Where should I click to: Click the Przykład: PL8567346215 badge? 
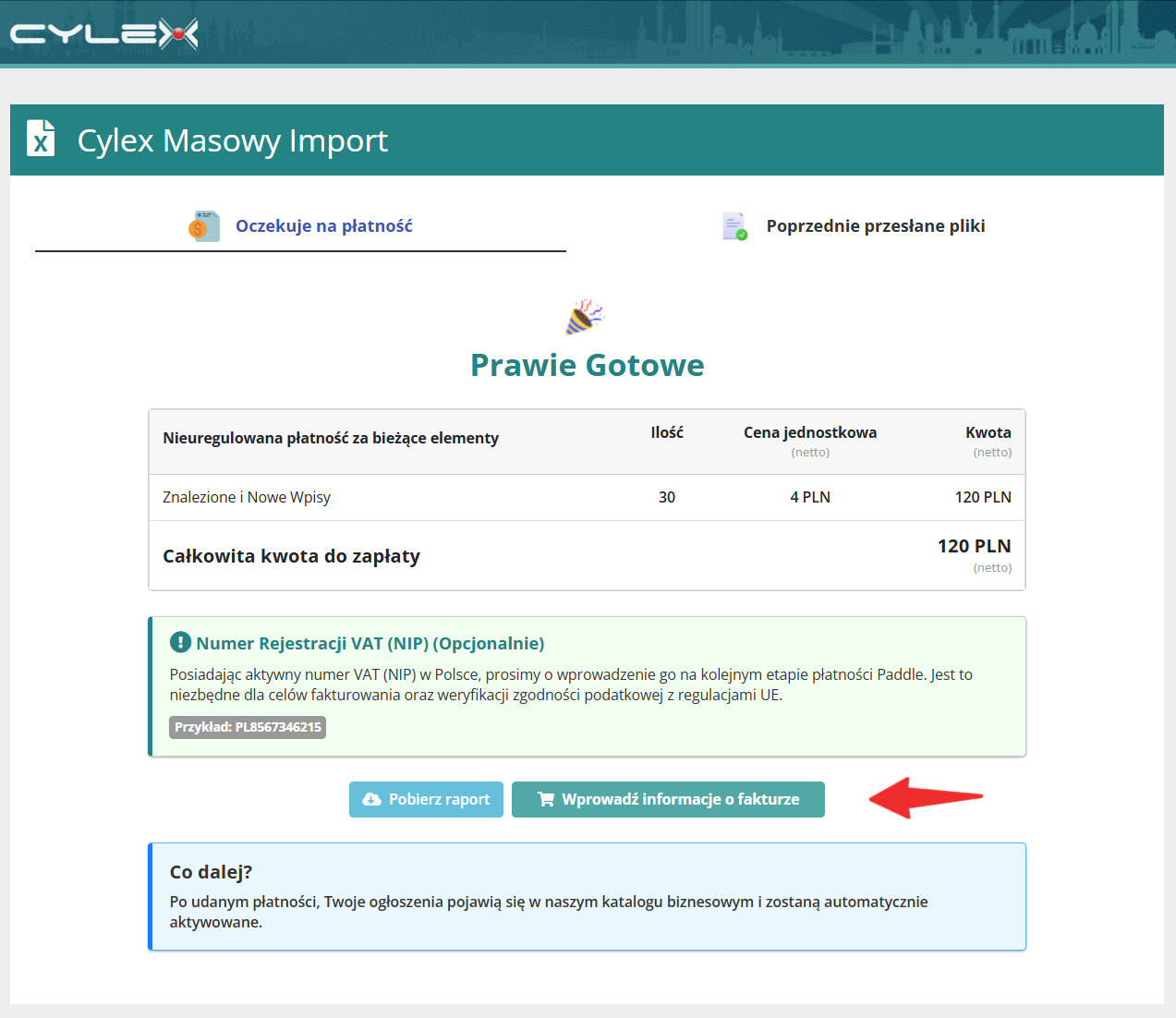248,727
